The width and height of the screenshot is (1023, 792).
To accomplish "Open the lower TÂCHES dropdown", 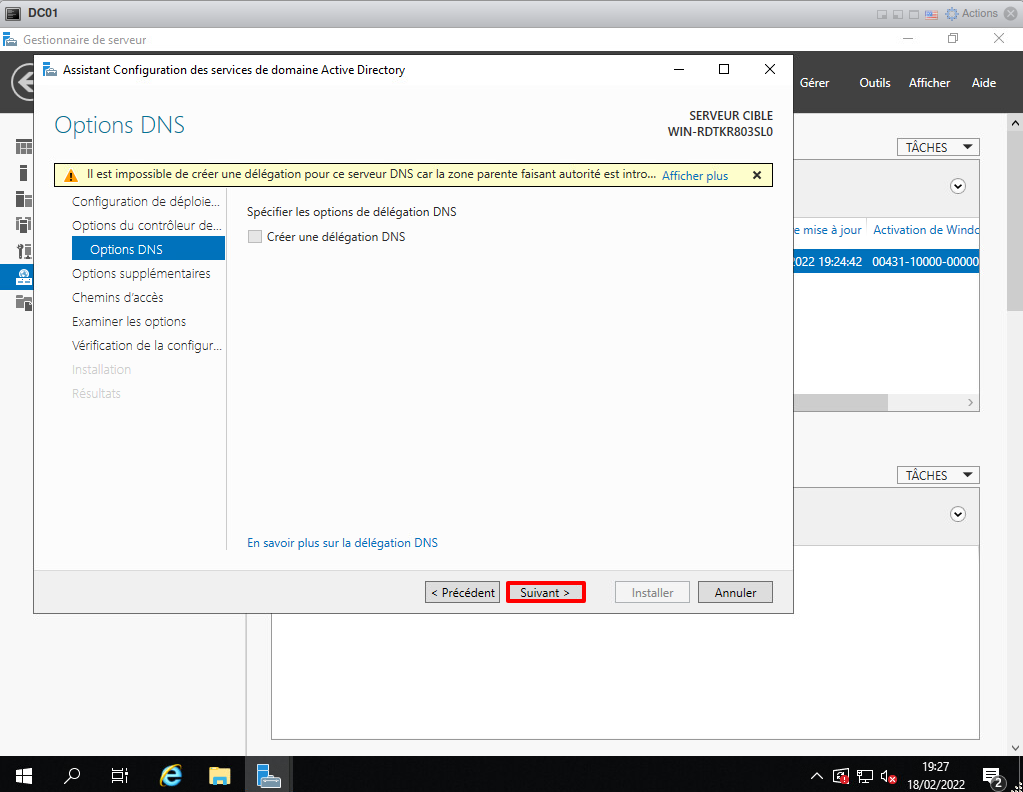I will (x=937, y=475).
